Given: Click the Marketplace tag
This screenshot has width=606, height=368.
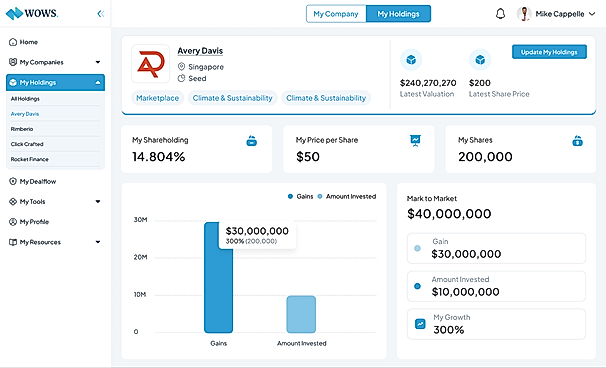Looking at the screenshot, I should pos(157,98).
